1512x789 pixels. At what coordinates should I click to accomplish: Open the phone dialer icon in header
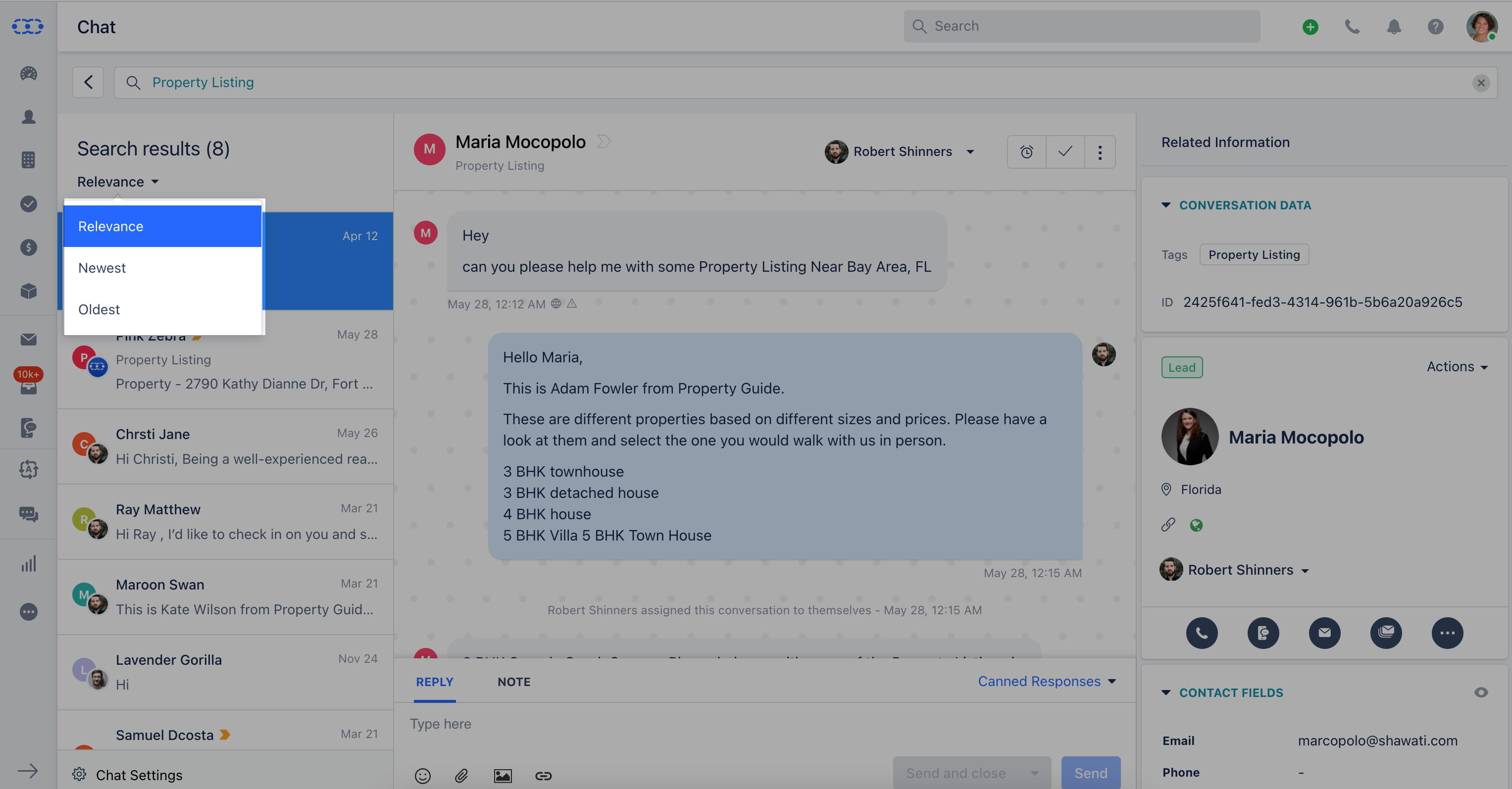pyautogui.click(x=1353, y=26)
